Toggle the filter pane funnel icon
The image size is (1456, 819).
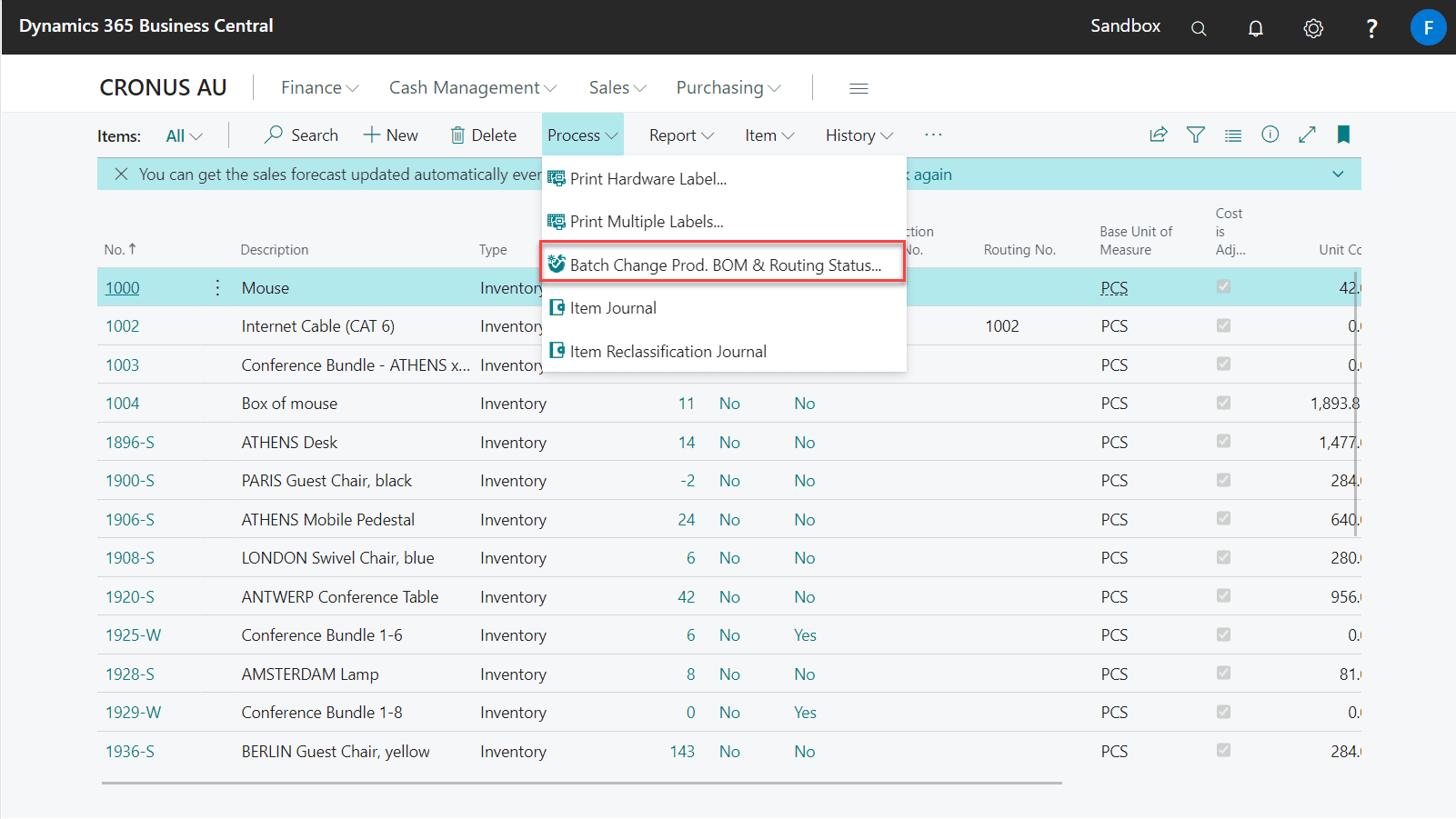1196,135
